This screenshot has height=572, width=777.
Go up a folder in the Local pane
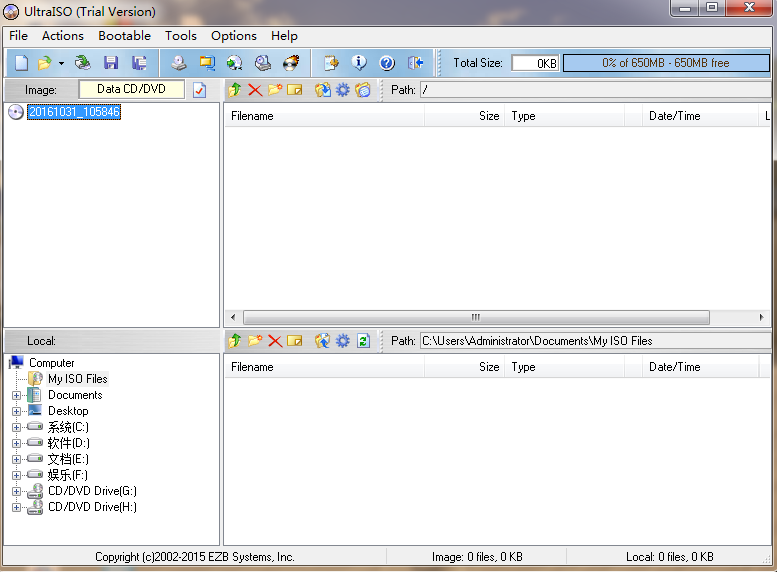click(235, 341)
